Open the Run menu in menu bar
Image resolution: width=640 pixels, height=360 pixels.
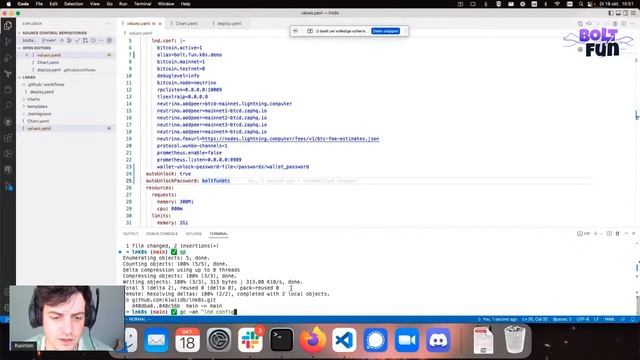click(123, 4)
